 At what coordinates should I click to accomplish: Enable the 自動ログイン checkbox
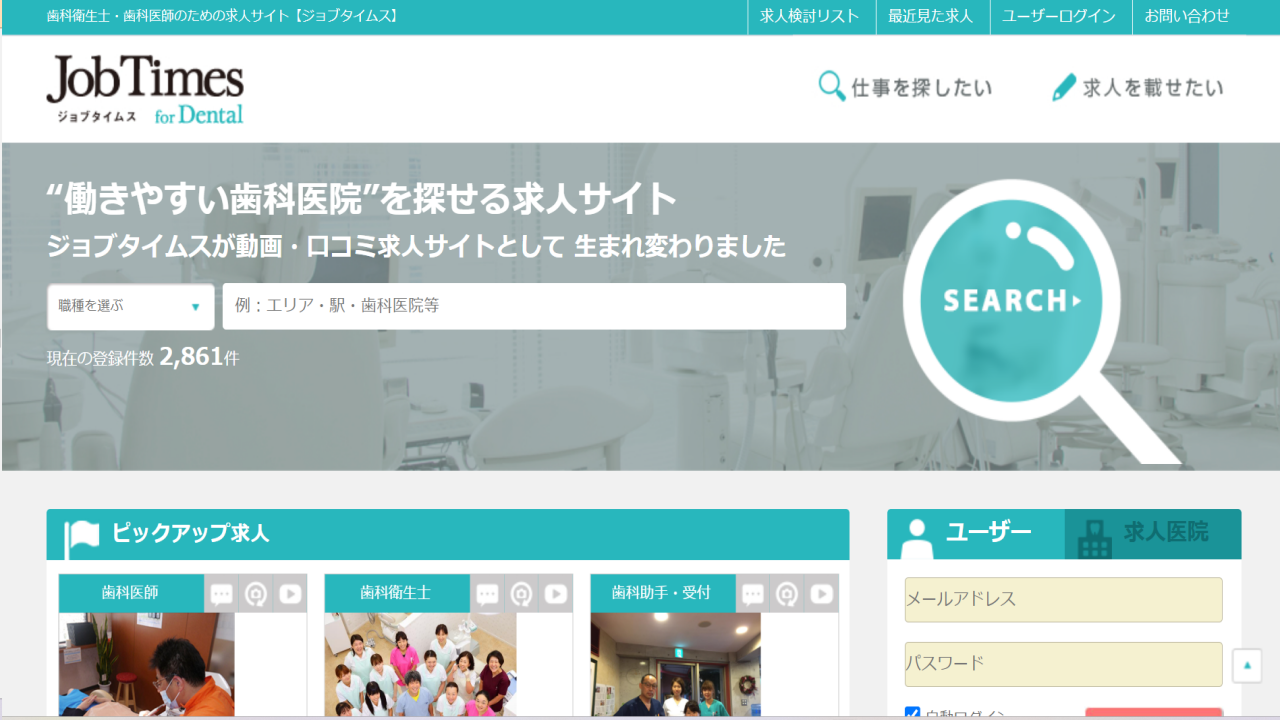[x=911, y=713]
